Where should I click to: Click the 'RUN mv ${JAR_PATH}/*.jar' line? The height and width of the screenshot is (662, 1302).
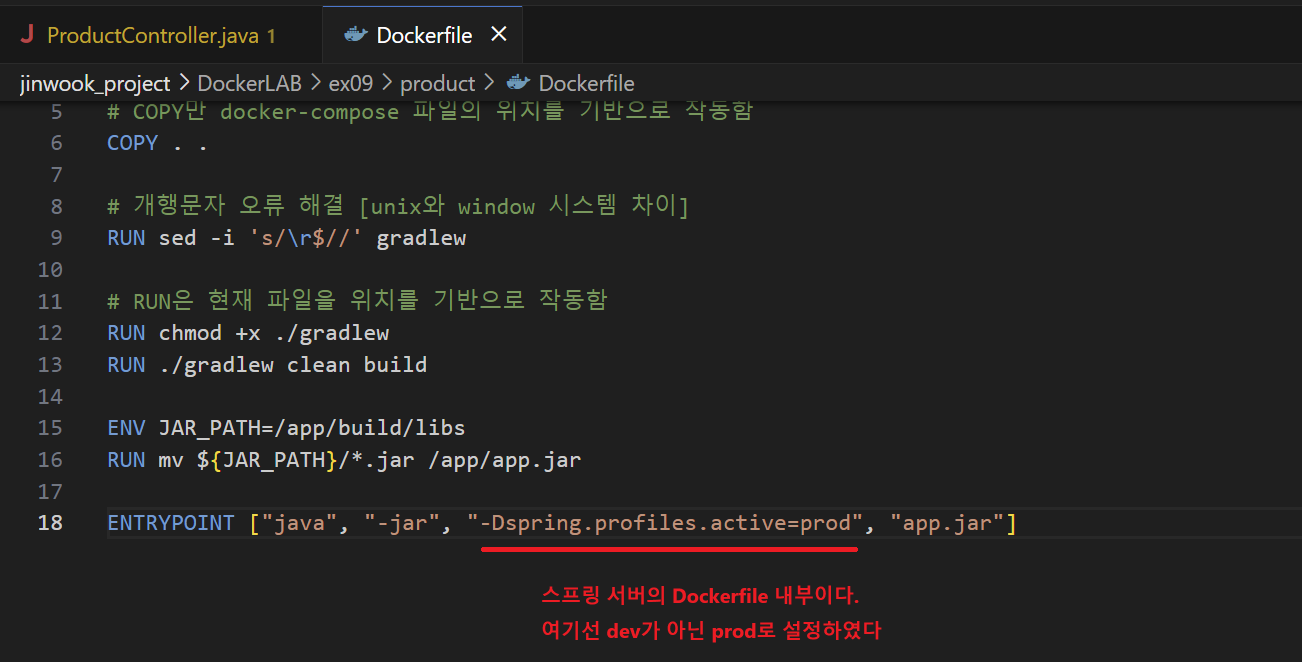(344, 460)
